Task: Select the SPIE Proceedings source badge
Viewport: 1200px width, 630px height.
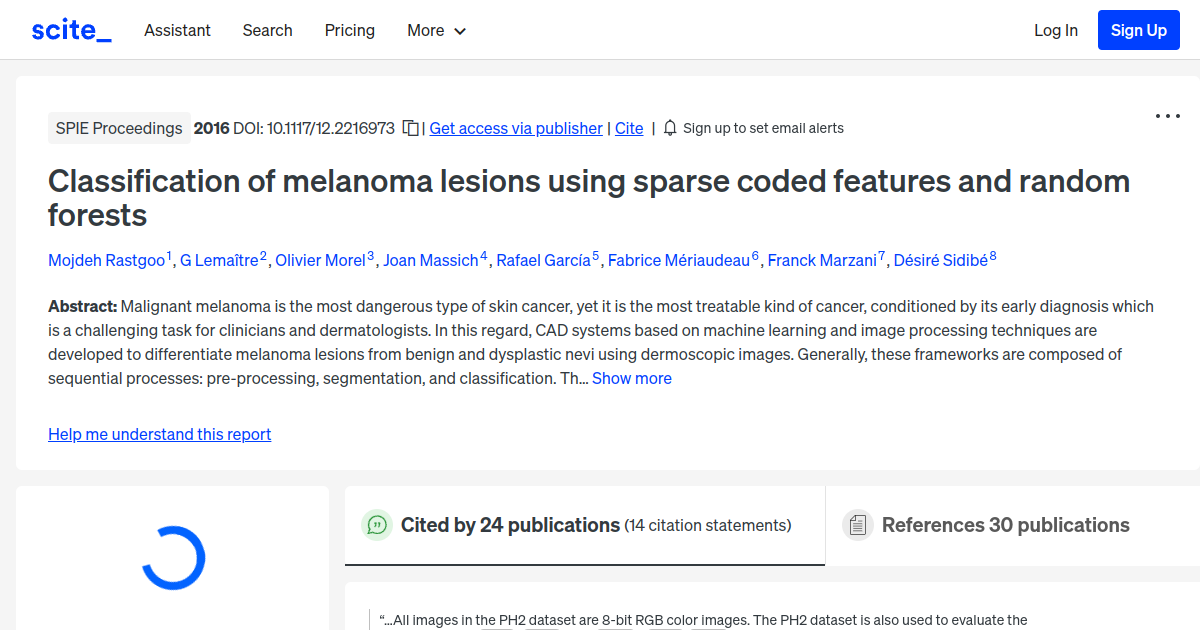Action: click(x=119, y=128)
